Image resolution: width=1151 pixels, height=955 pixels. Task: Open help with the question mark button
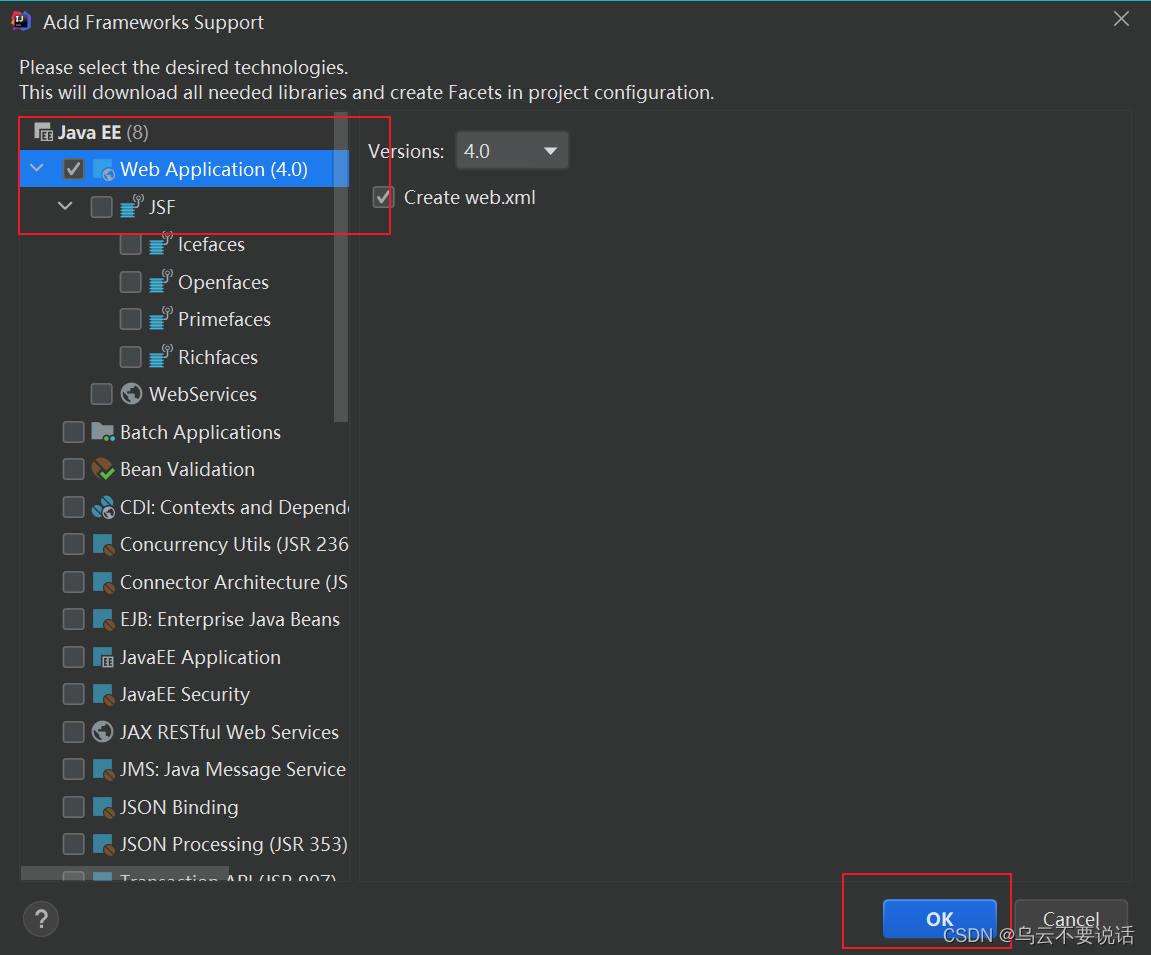(41, 919)
